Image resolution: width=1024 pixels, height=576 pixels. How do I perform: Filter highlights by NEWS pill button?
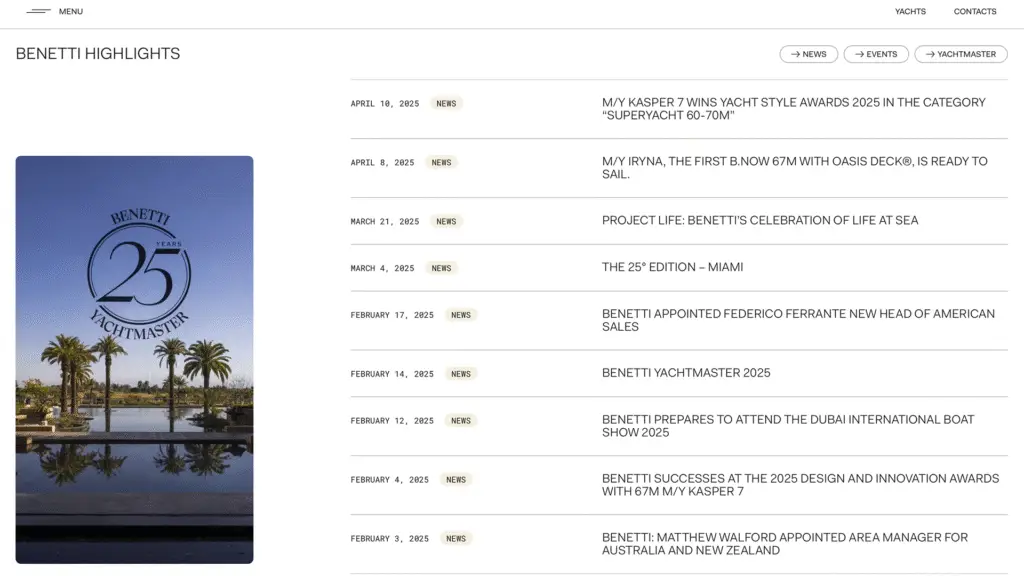tap(808, 54)
